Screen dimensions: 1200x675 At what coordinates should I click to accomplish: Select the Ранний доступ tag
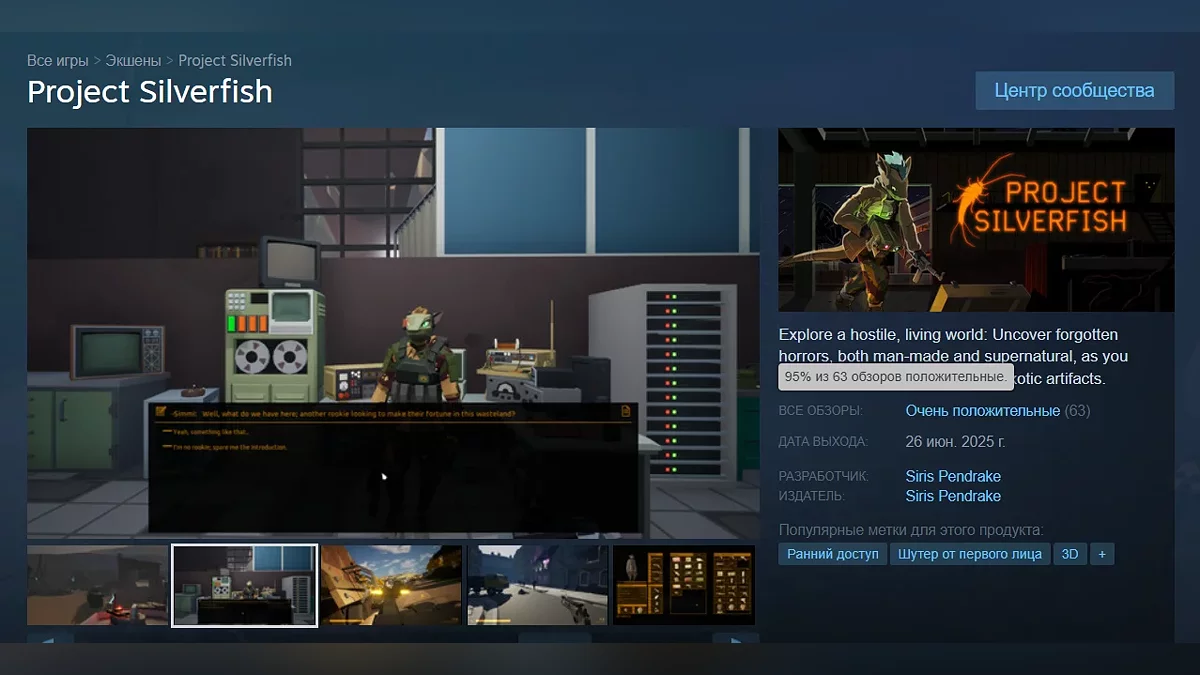click(x=832, y=554)
